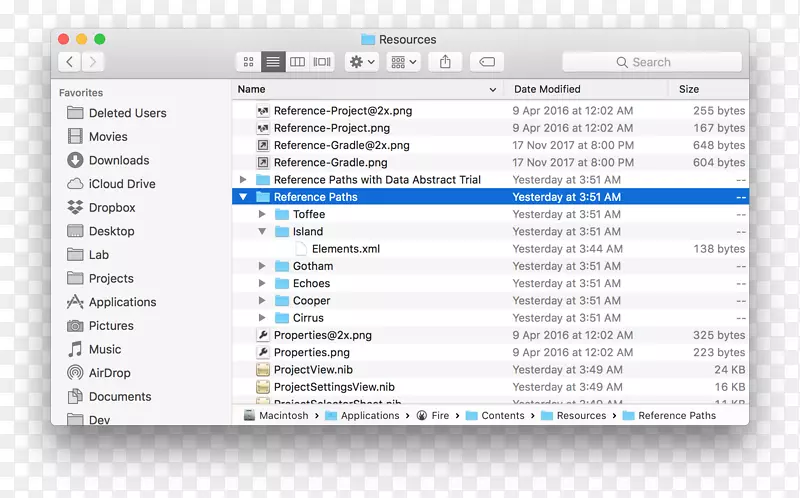Switch to column view in toolbar
This screenshot has width=800, height=498.
(x=297, y=62)
